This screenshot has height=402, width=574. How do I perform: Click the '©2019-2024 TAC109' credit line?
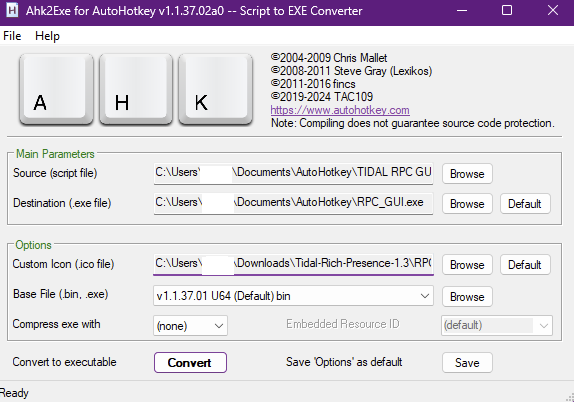322,97
